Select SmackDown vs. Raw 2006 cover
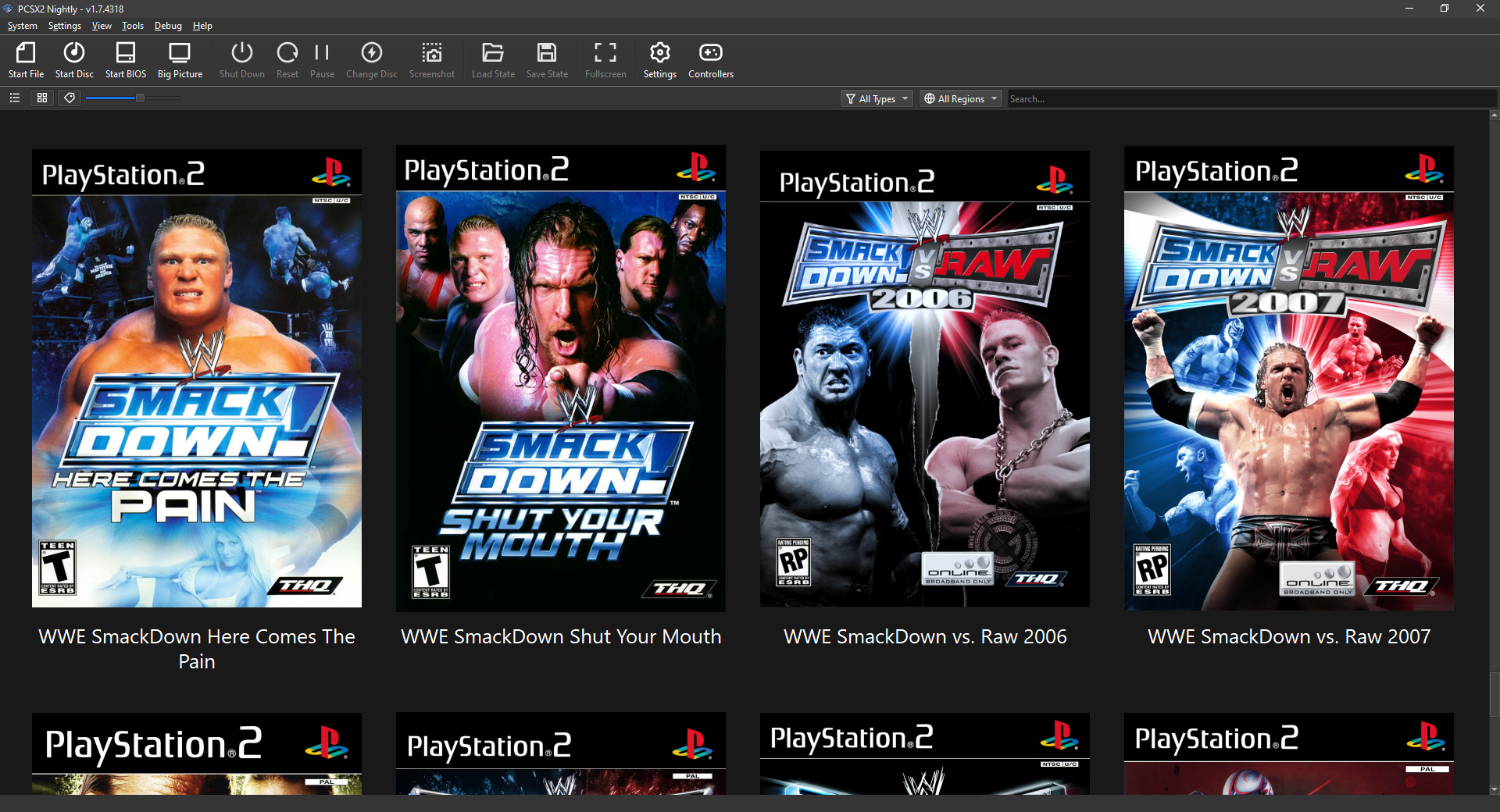Image resolution: width=1500 pixels, height=812 pixels. pos(925,378)
